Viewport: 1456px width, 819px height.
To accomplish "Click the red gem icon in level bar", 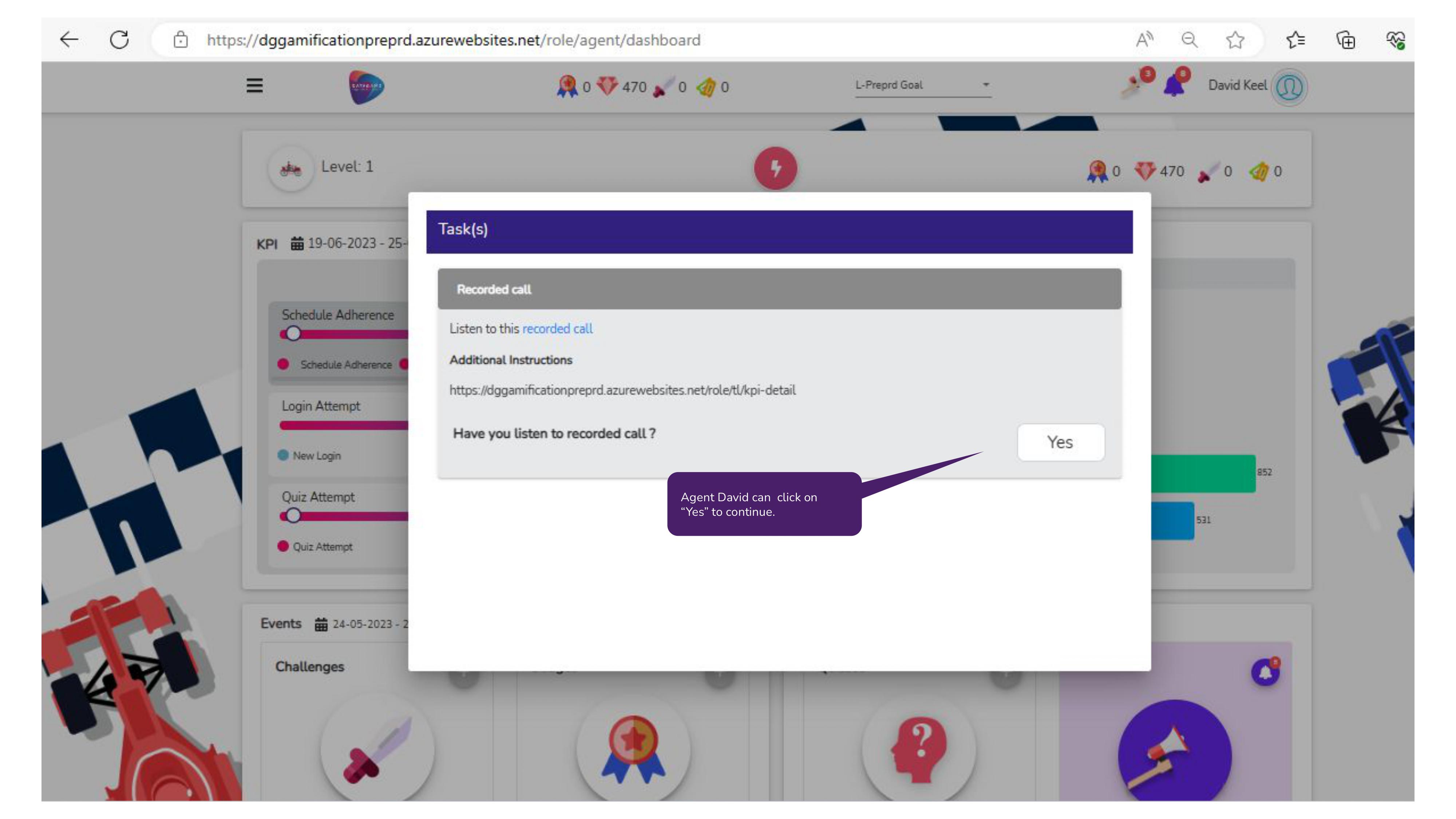I will [x=1145, y=171].
